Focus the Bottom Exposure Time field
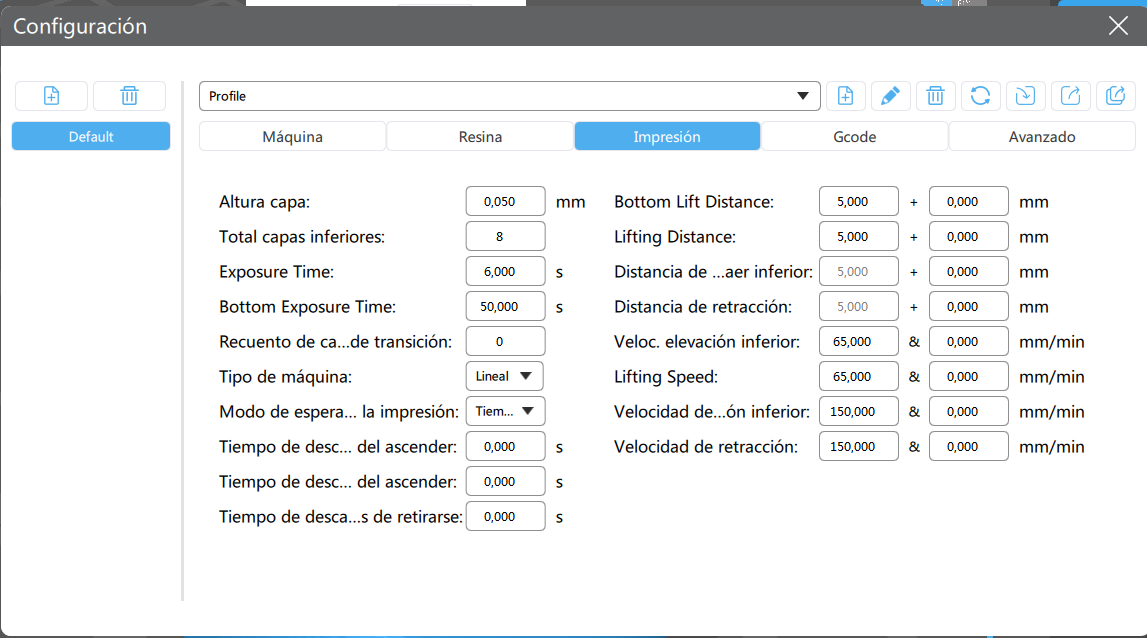1147x638 pixels. pyautogui.click(x=505, y=306)
